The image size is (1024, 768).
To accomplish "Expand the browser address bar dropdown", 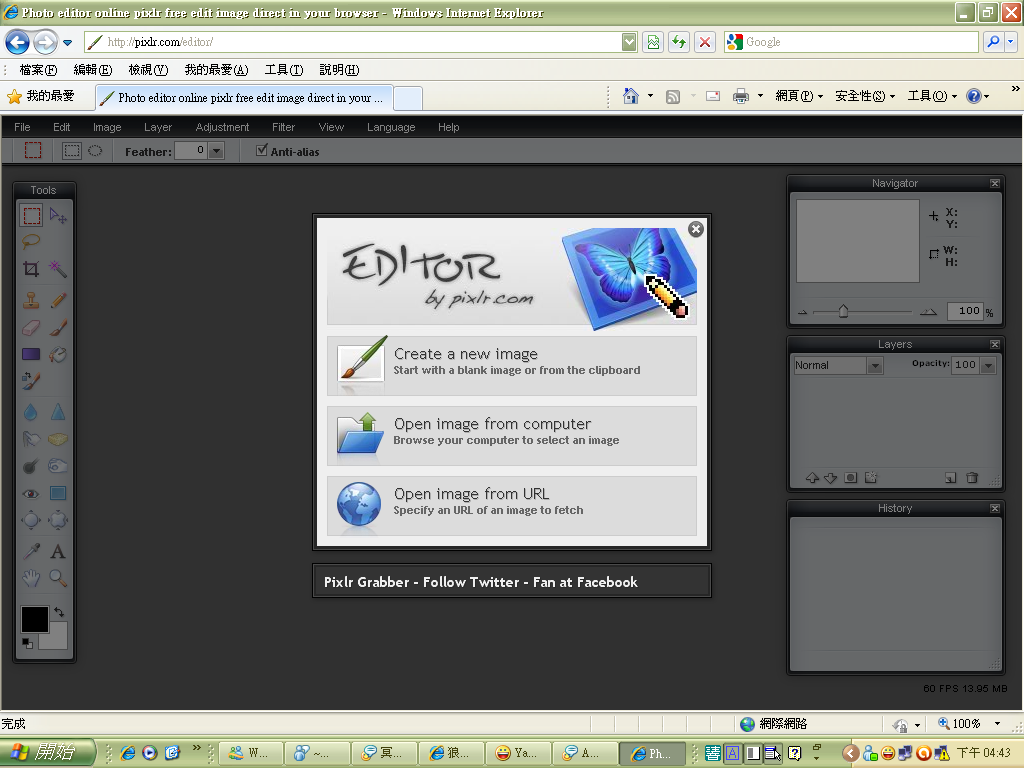I will click(629, 42).
